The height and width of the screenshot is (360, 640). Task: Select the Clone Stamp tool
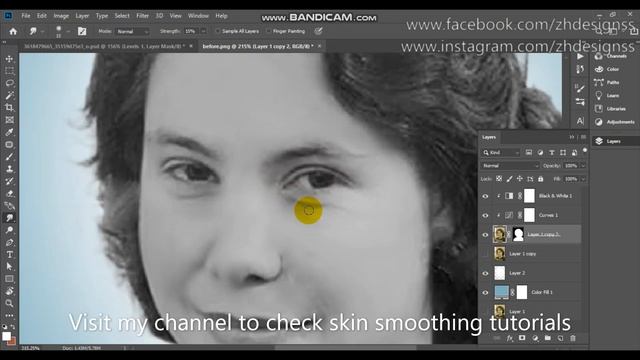coord(9,169)
